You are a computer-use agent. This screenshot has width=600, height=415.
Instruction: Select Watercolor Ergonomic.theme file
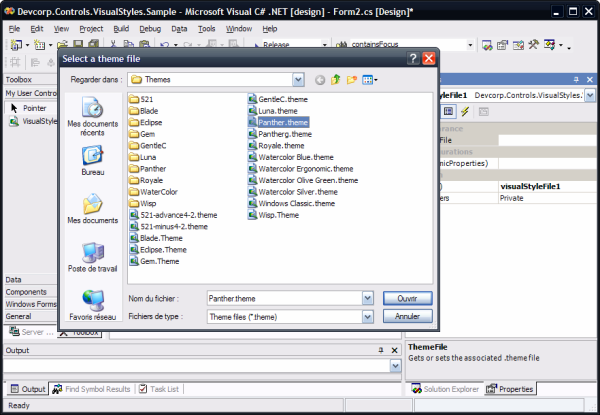(301, 169)
